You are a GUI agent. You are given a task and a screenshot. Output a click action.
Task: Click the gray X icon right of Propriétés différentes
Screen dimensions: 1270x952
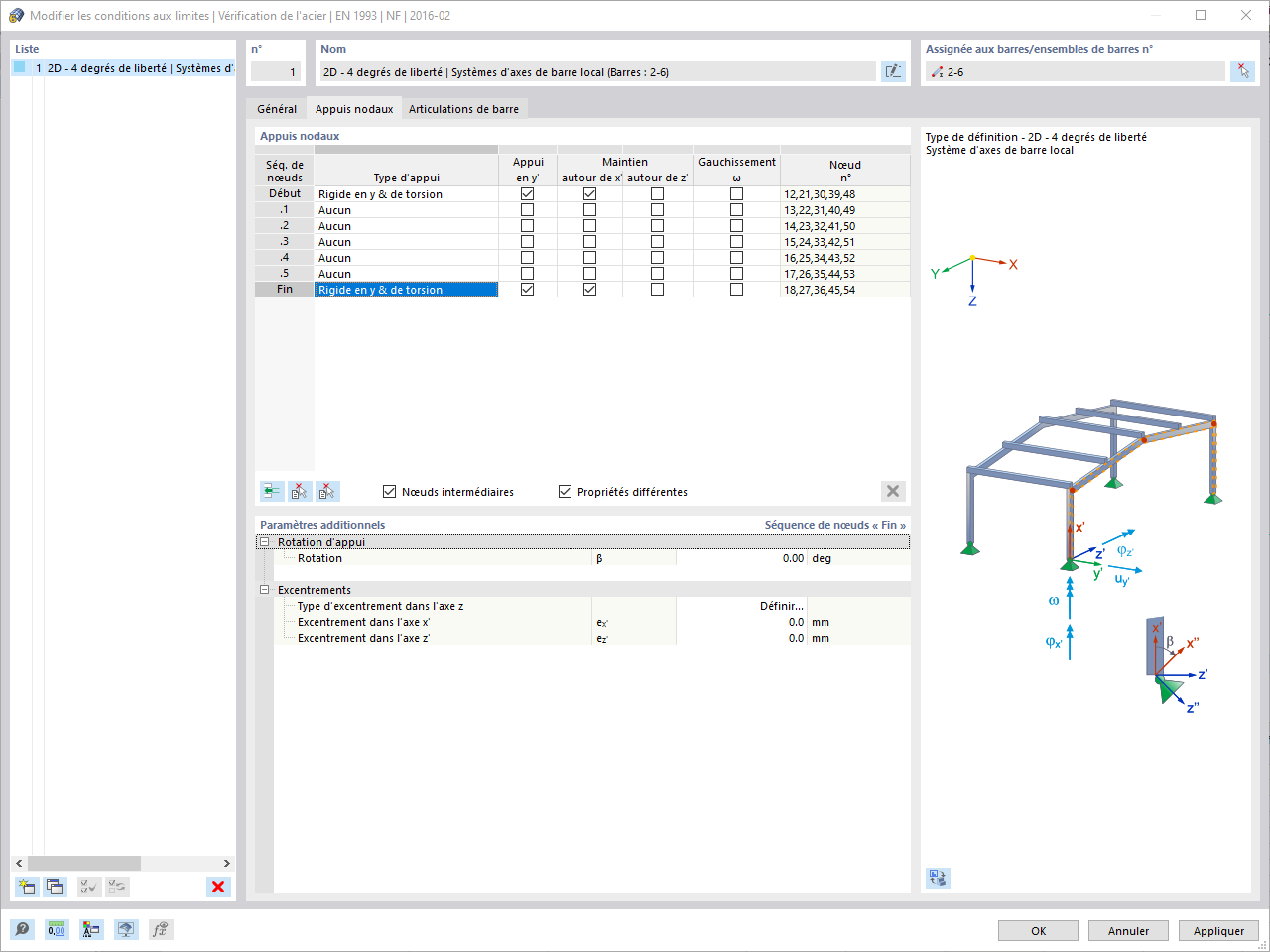tap(893, 491)
